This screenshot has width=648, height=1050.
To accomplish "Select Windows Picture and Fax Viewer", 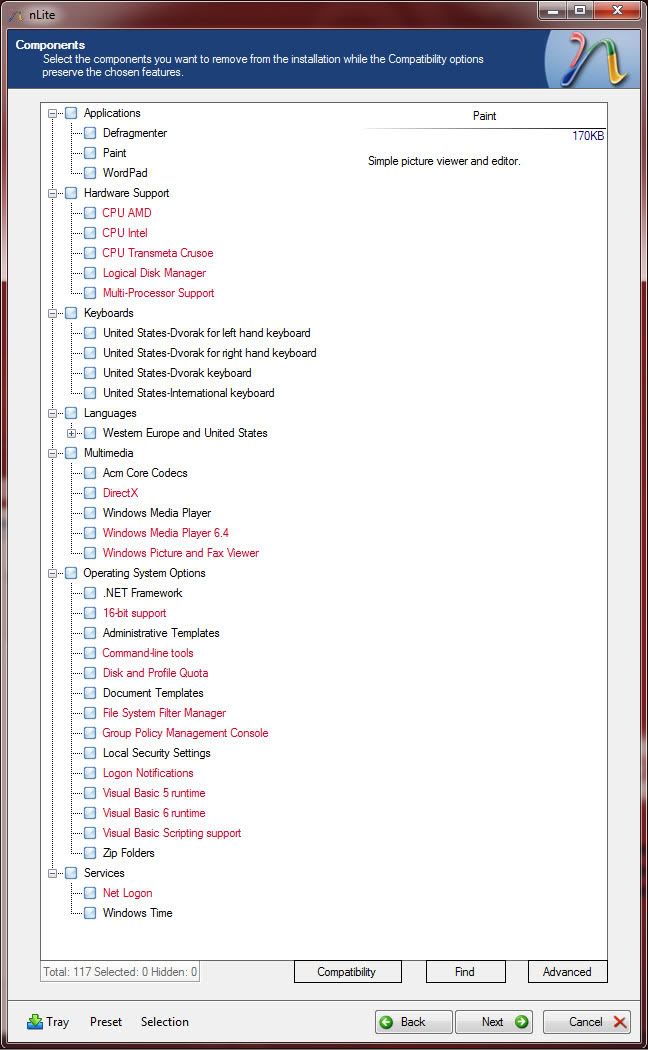I will click(x=181, y=553).
